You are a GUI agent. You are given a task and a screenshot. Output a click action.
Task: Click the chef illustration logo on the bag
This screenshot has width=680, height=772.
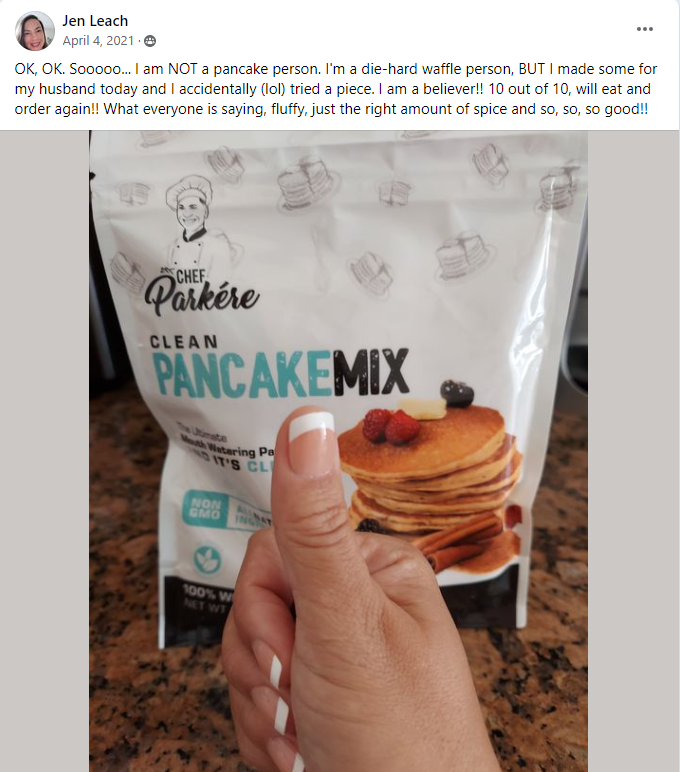point(190,219)
